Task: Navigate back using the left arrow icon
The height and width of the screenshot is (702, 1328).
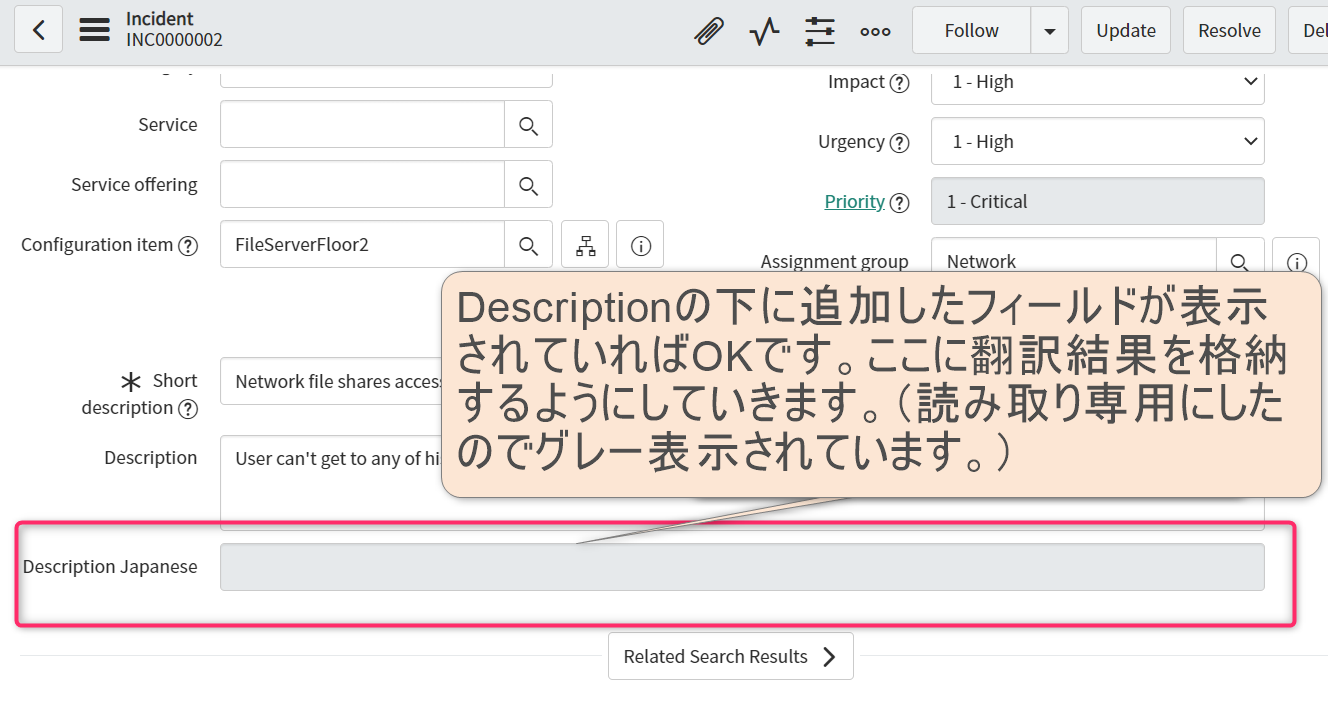Action: click(x=38, y=29)
